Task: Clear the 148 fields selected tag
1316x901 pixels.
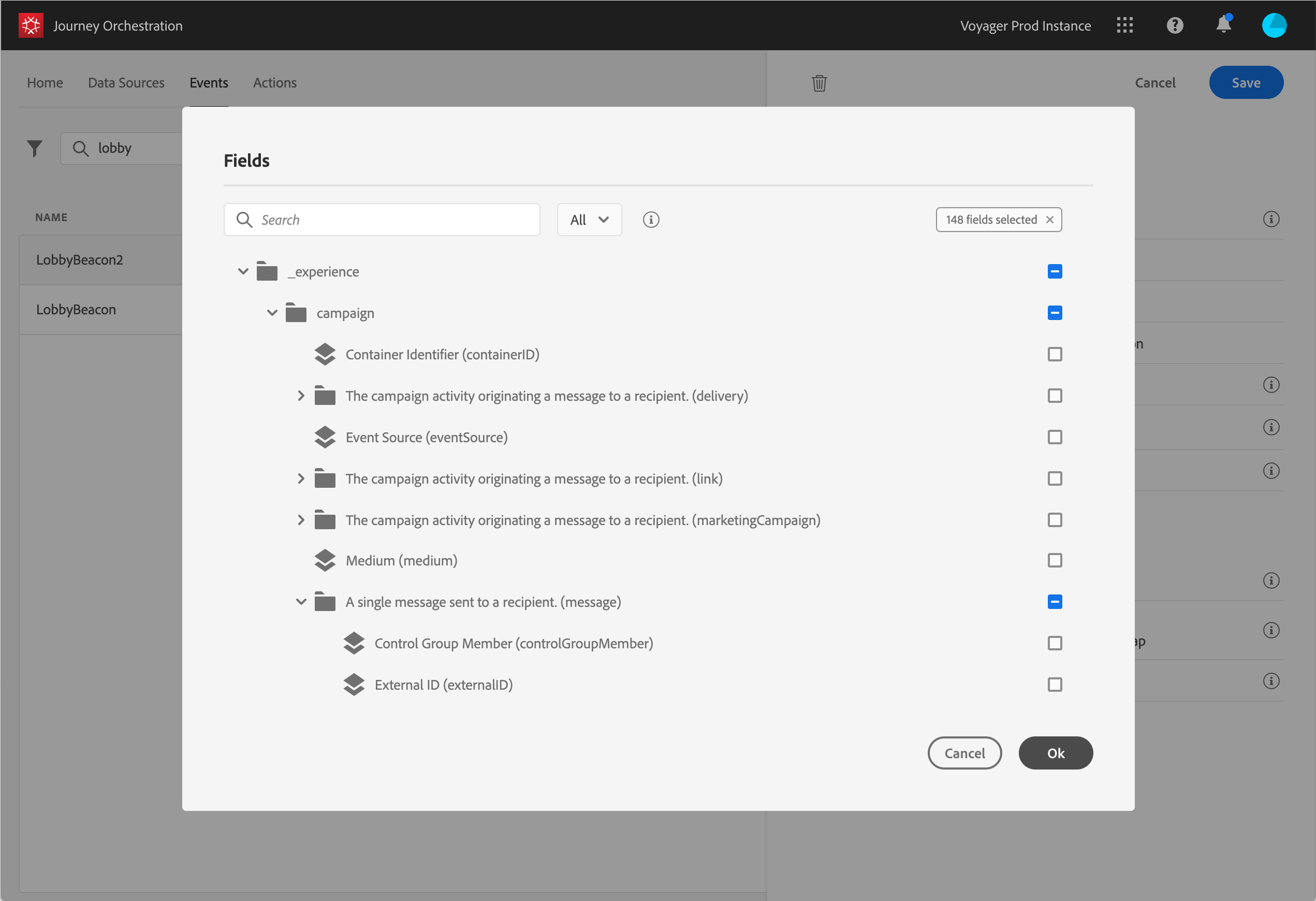Action: [1049, 220]
